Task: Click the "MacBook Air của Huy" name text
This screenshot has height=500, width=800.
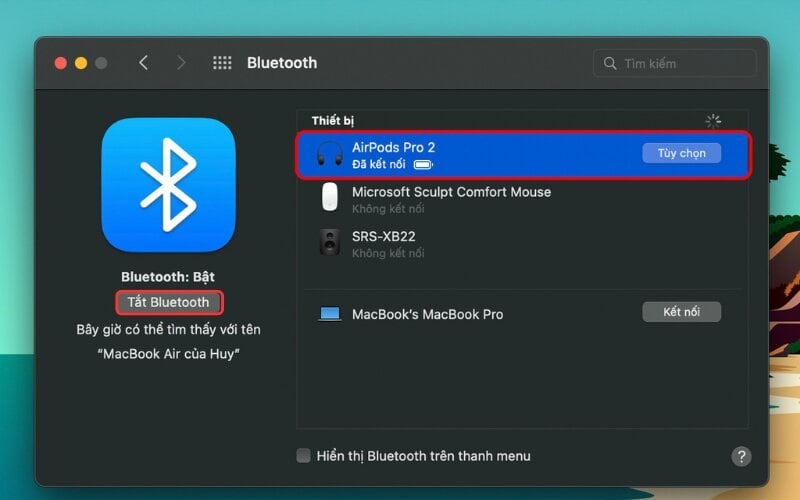Action: 168,354
